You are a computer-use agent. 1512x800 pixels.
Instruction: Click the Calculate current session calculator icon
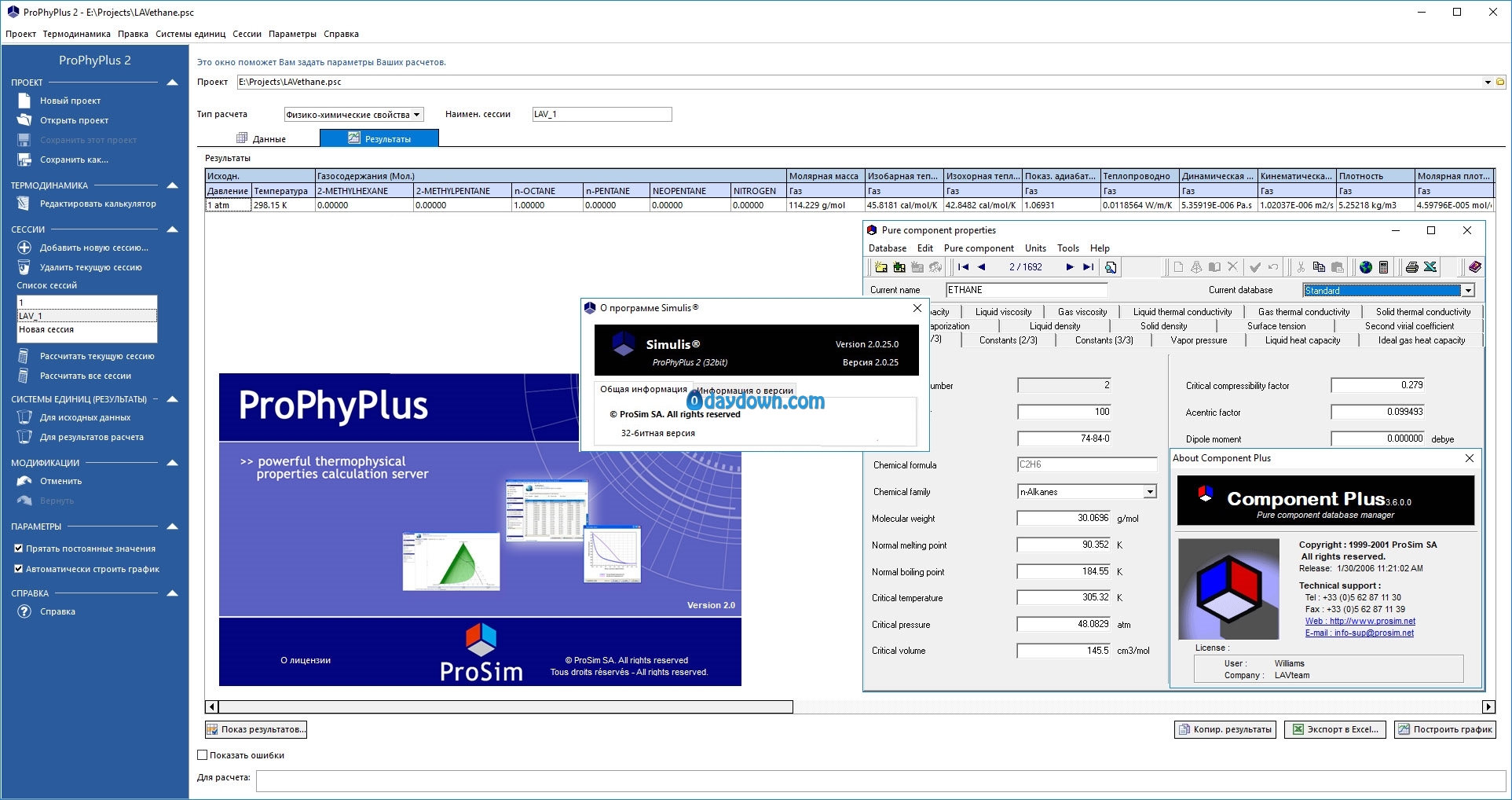24,356
